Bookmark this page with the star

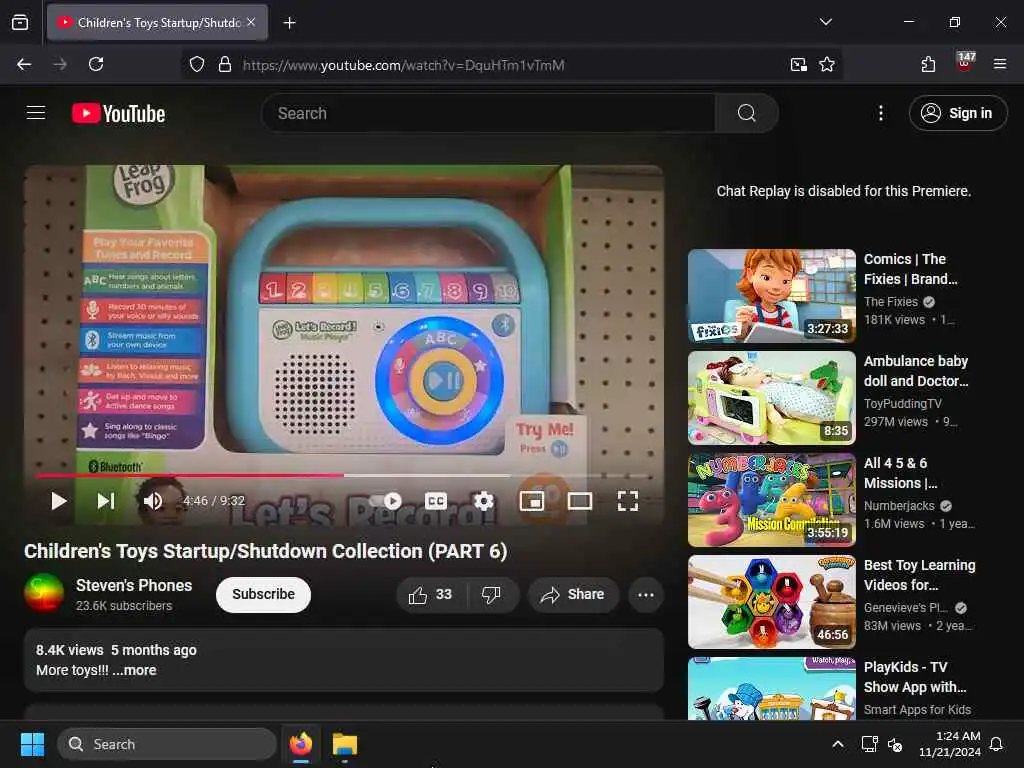coord(827,65)
